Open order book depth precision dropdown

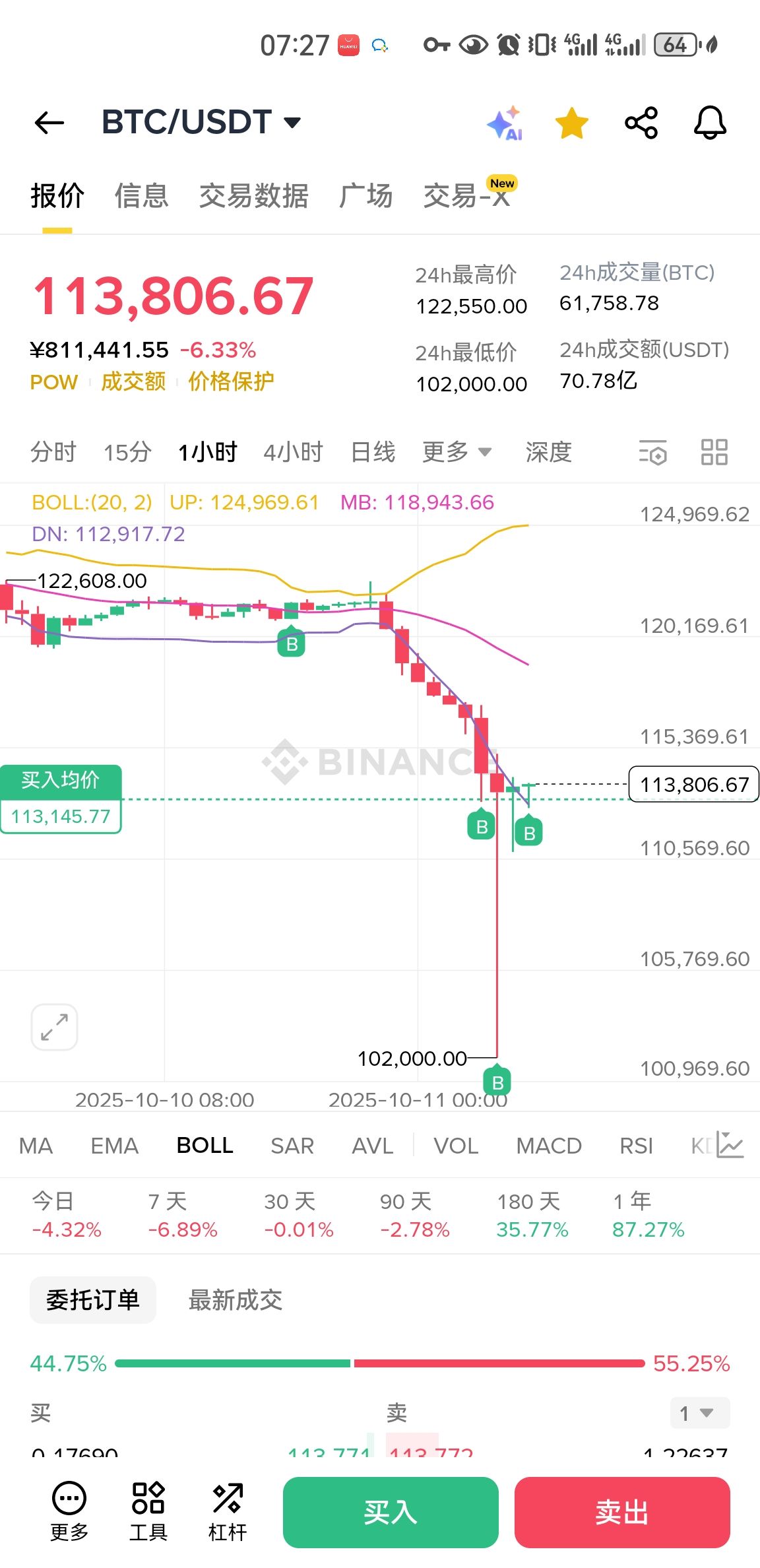coord(699,1413)
